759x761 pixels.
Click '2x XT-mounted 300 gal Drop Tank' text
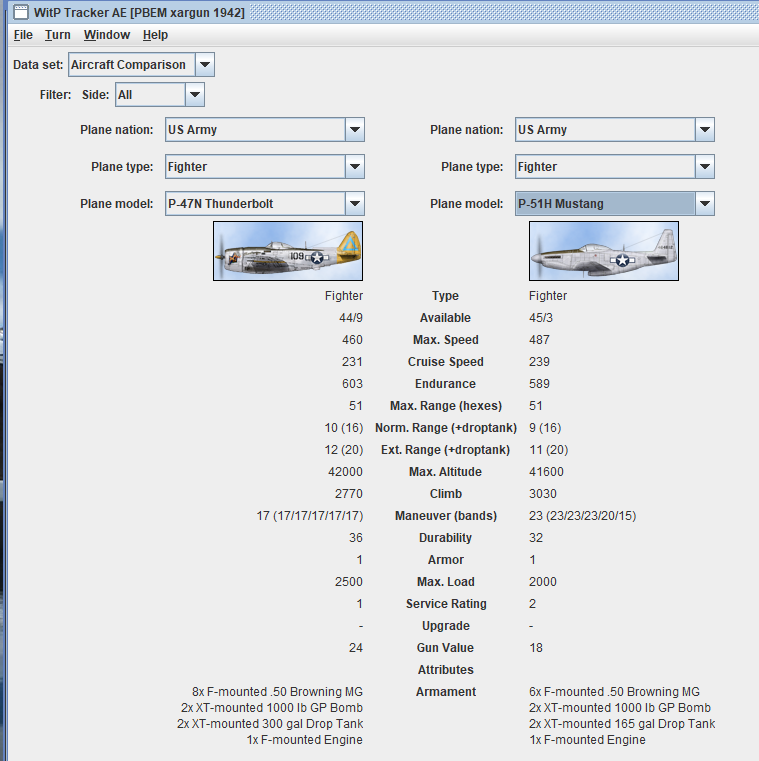(x=270, y=724)
